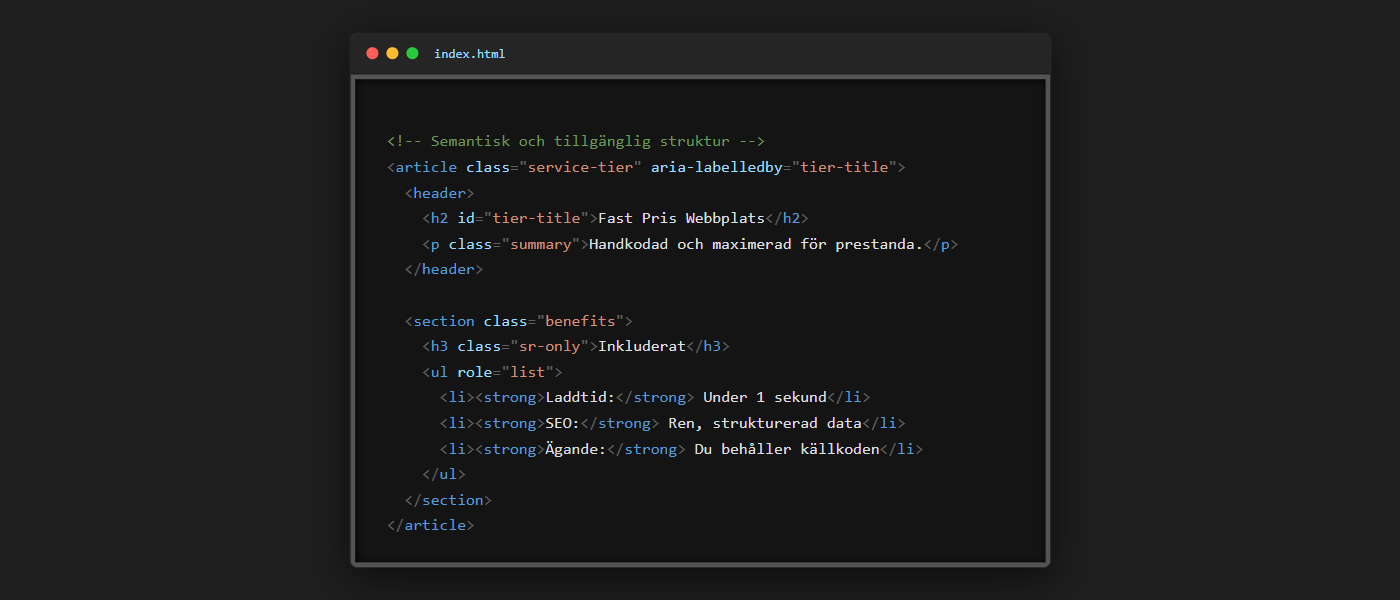
Task: Click the 'Inkluderat' h3 text
Action: click(641, 346)
